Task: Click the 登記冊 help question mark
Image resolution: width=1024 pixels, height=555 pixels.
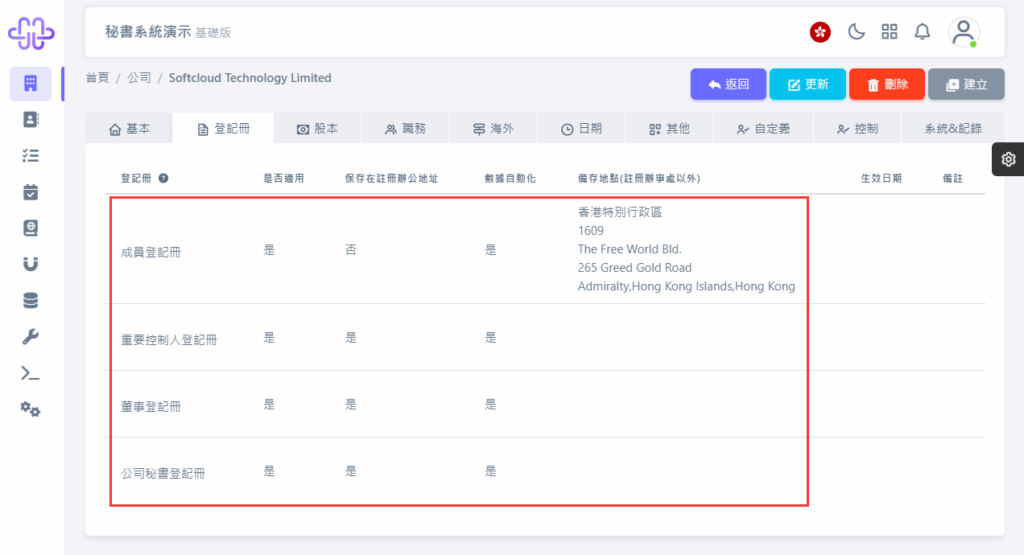Action: pyautogui.click(x=163, y=178)
